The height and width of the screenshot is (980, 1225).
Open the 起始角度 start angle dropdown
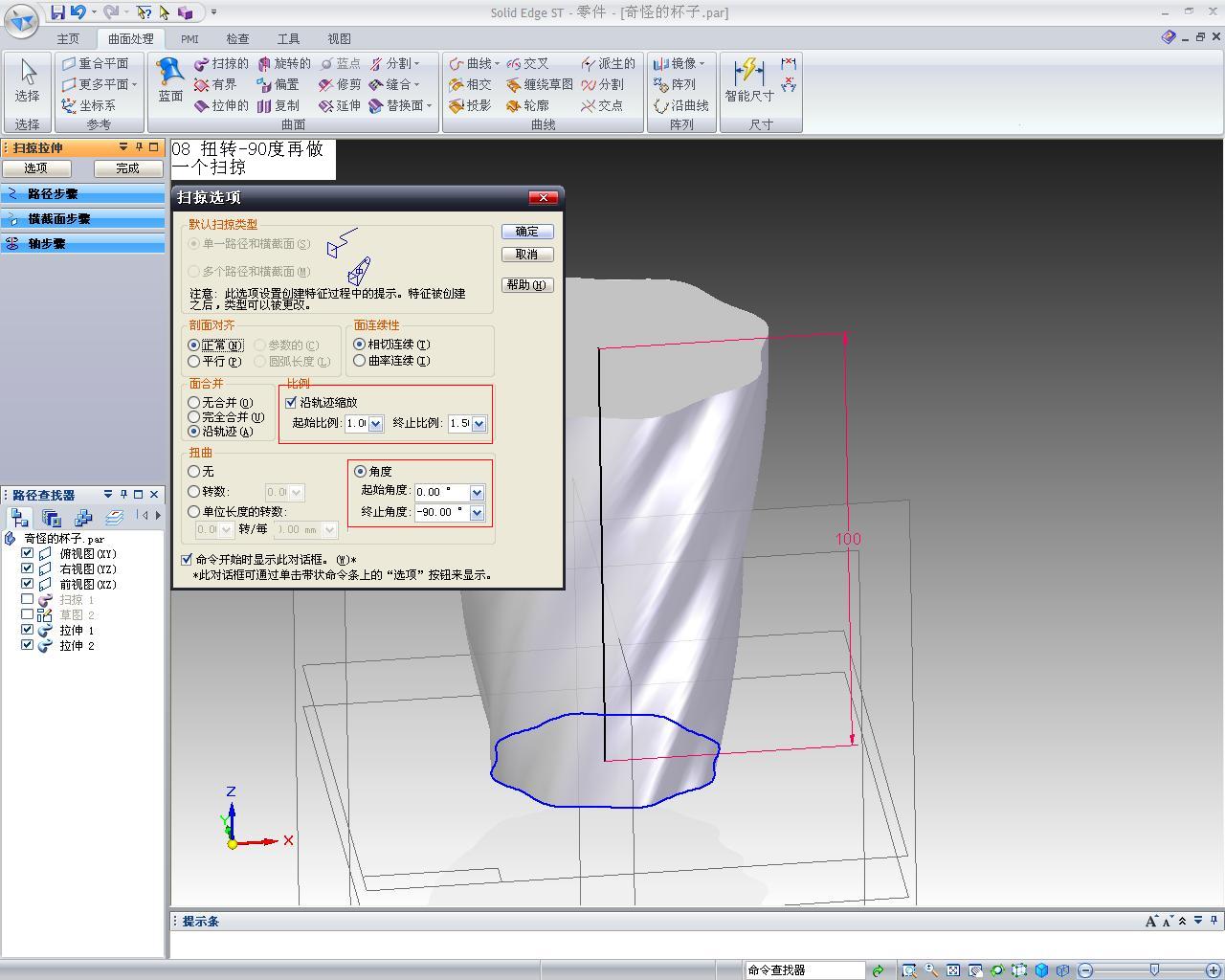[x=477, y=492]
